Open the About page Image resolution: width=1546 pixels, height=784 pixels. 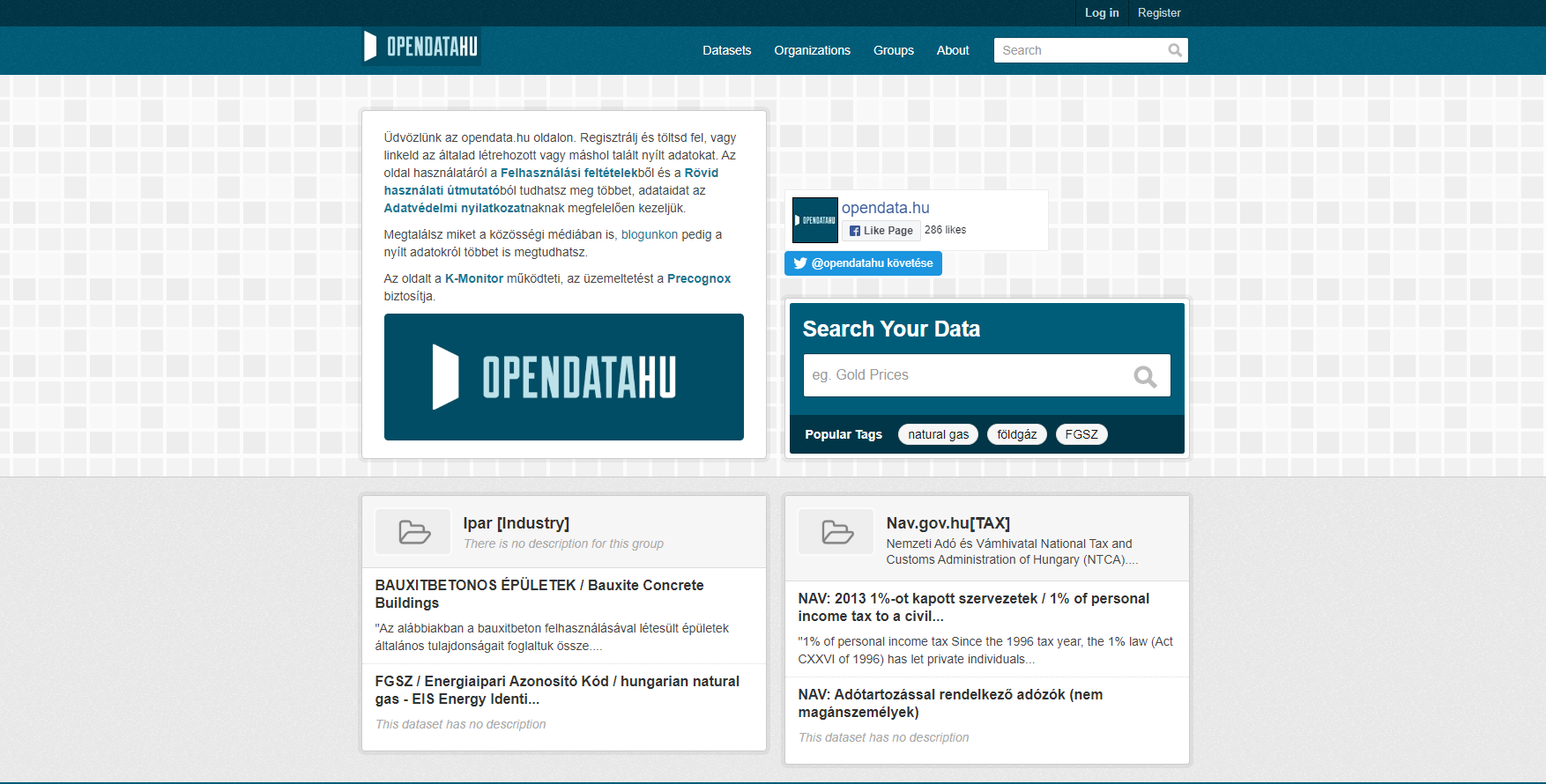952,50
